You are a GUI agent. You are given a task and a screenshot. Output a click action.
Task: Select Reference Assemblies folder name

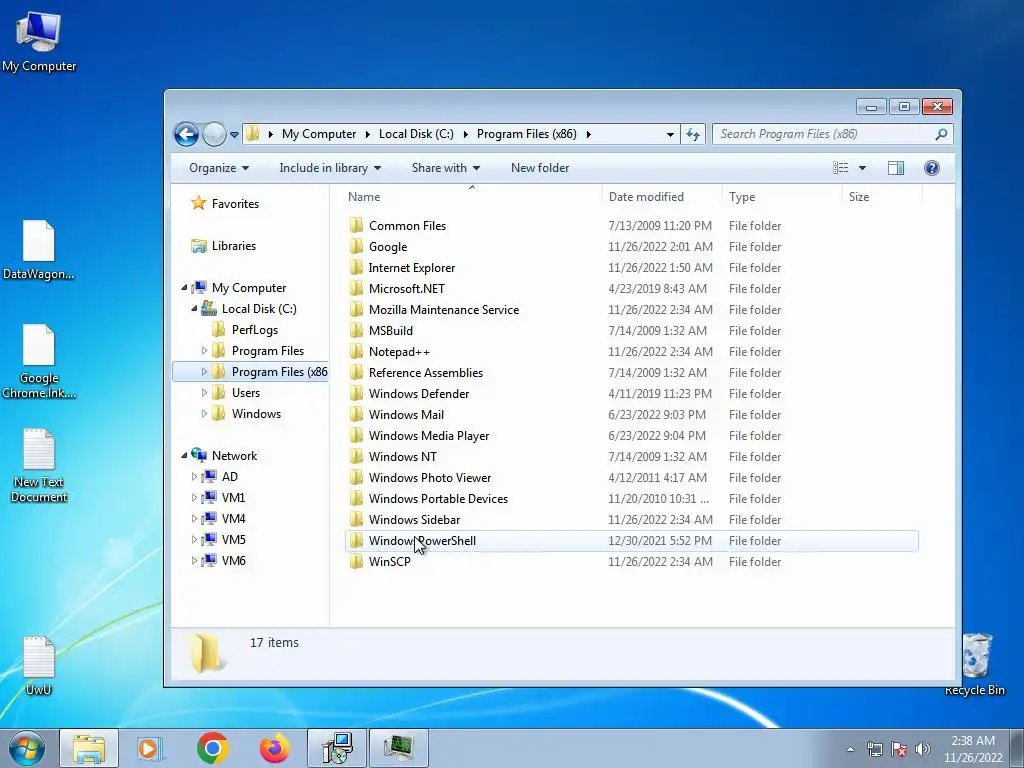426,372
